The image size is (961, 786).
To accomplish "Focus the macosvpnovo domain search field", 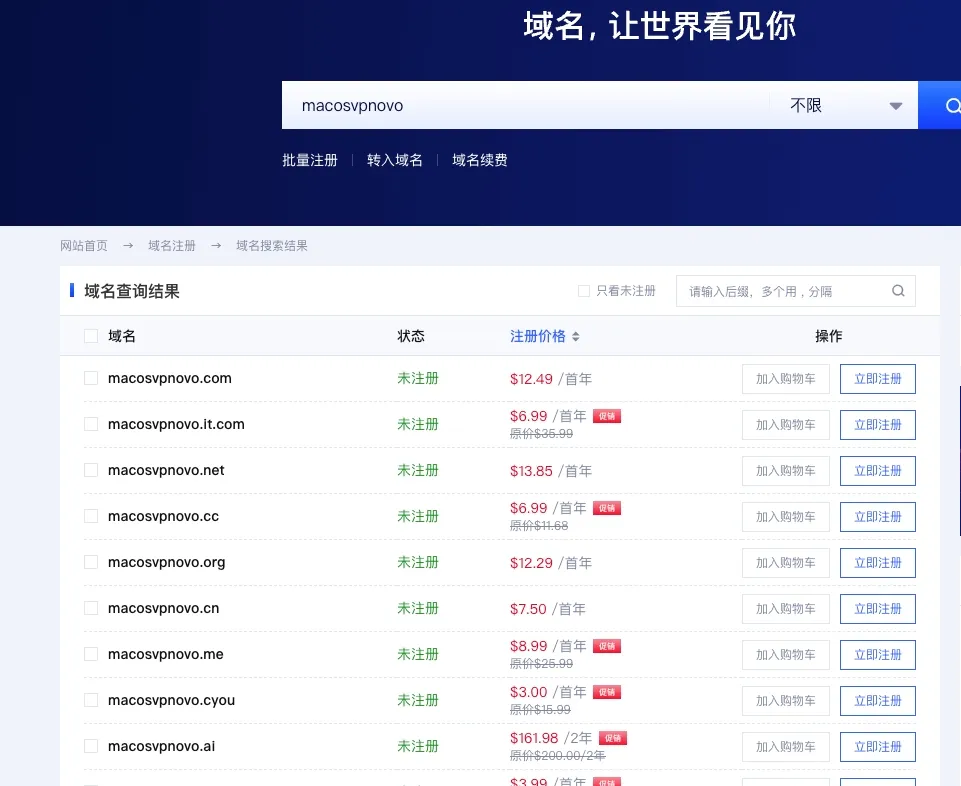I will (x=525, y=105).
